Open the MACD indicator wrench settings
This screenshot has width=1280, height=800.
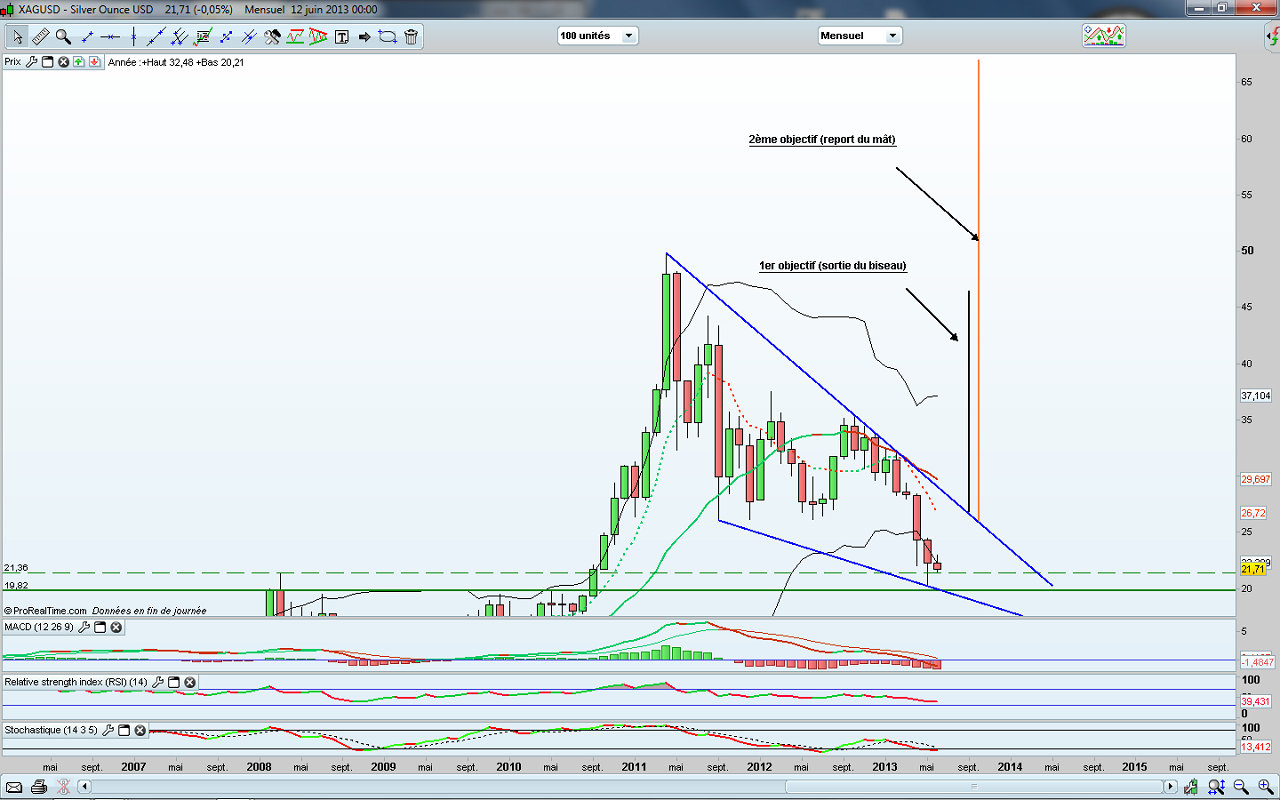coord(84,627)
